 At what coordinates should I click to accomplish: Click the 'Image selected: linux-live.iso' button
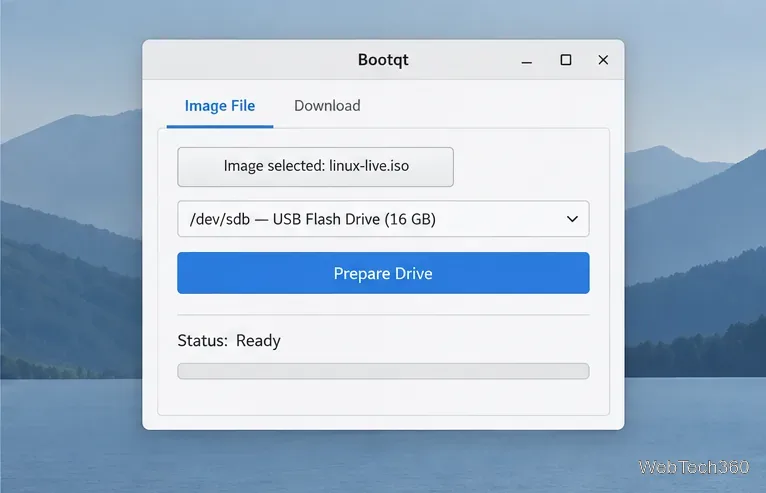coord(315,167)
